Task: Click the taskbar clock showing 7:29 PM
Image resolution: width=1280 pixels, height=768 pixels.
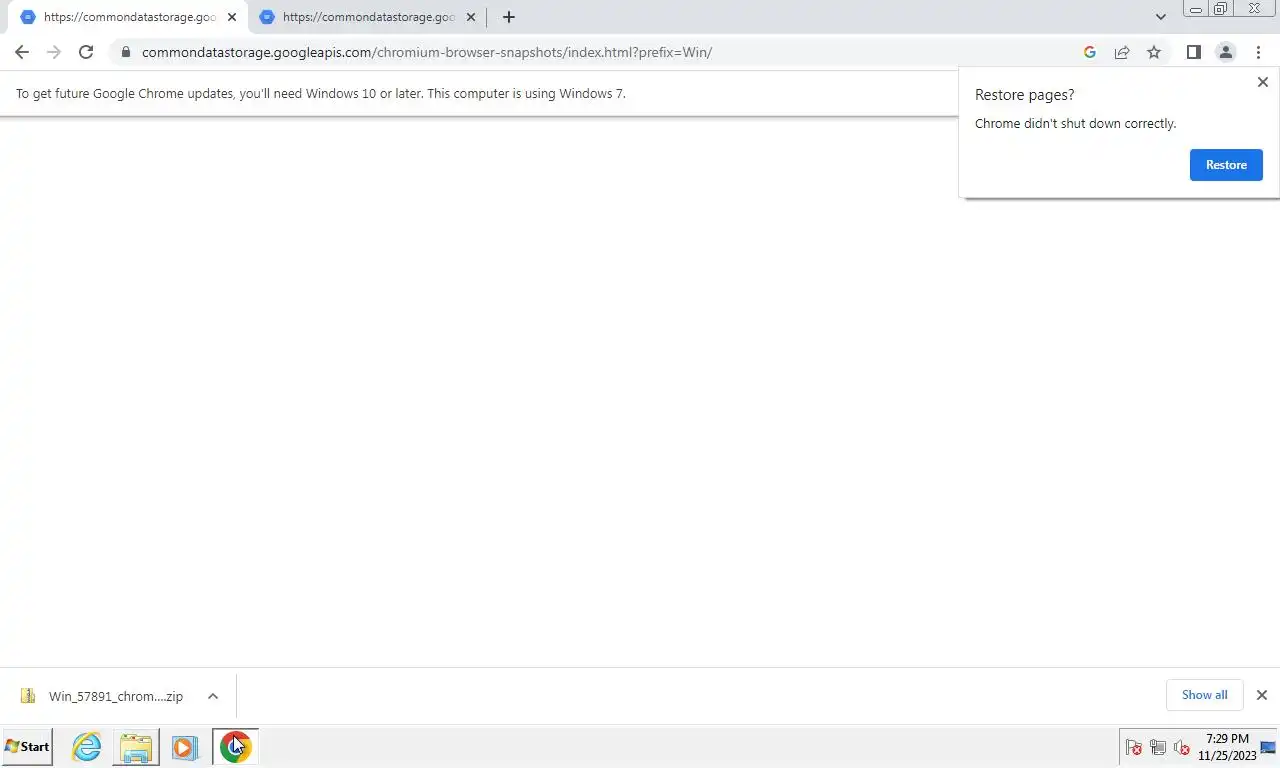Action: click(1227, 747)
